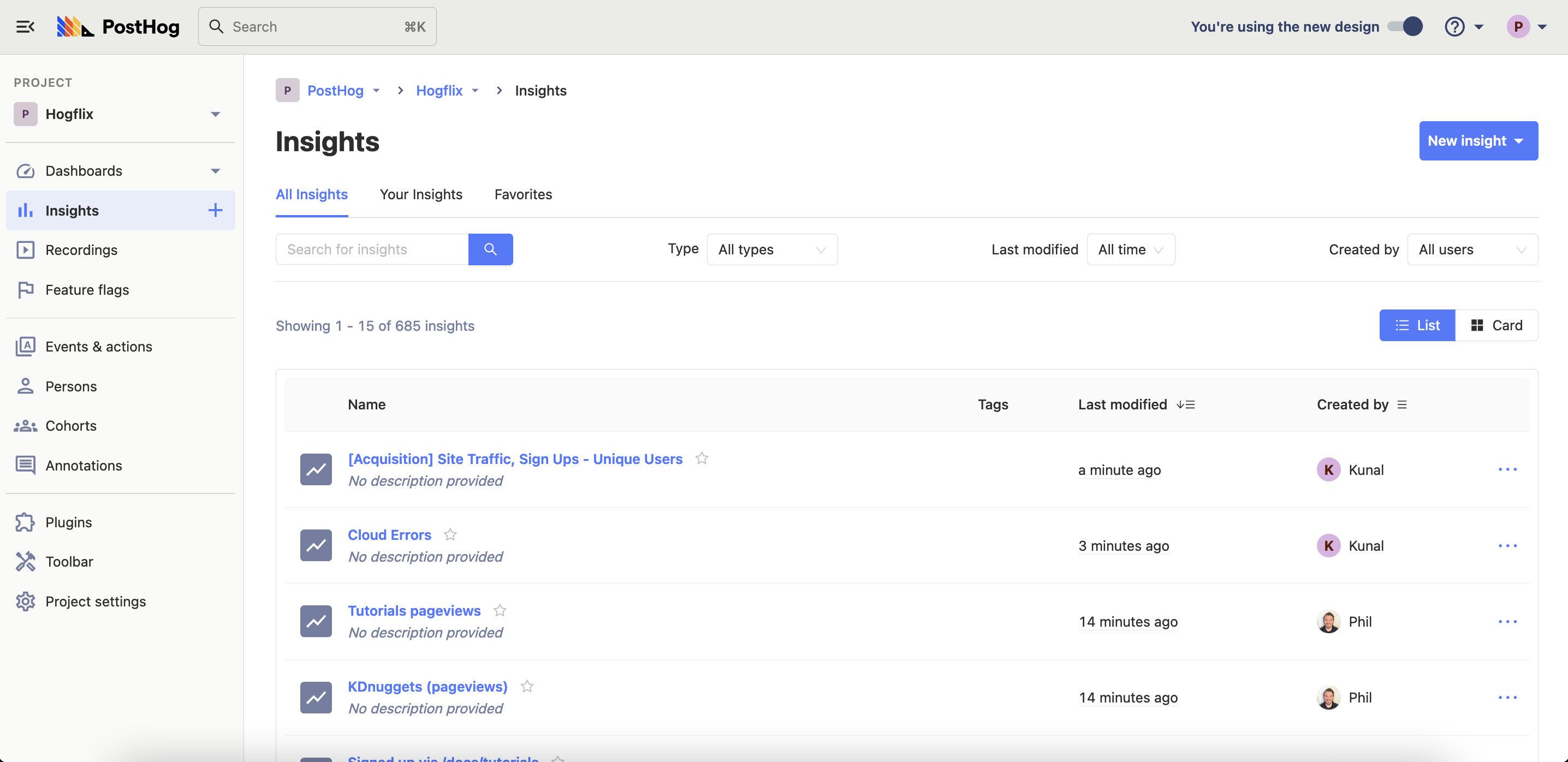Click trend icon of Cloud Errors row
This screenshot has width=1568, height=762.
316,545
